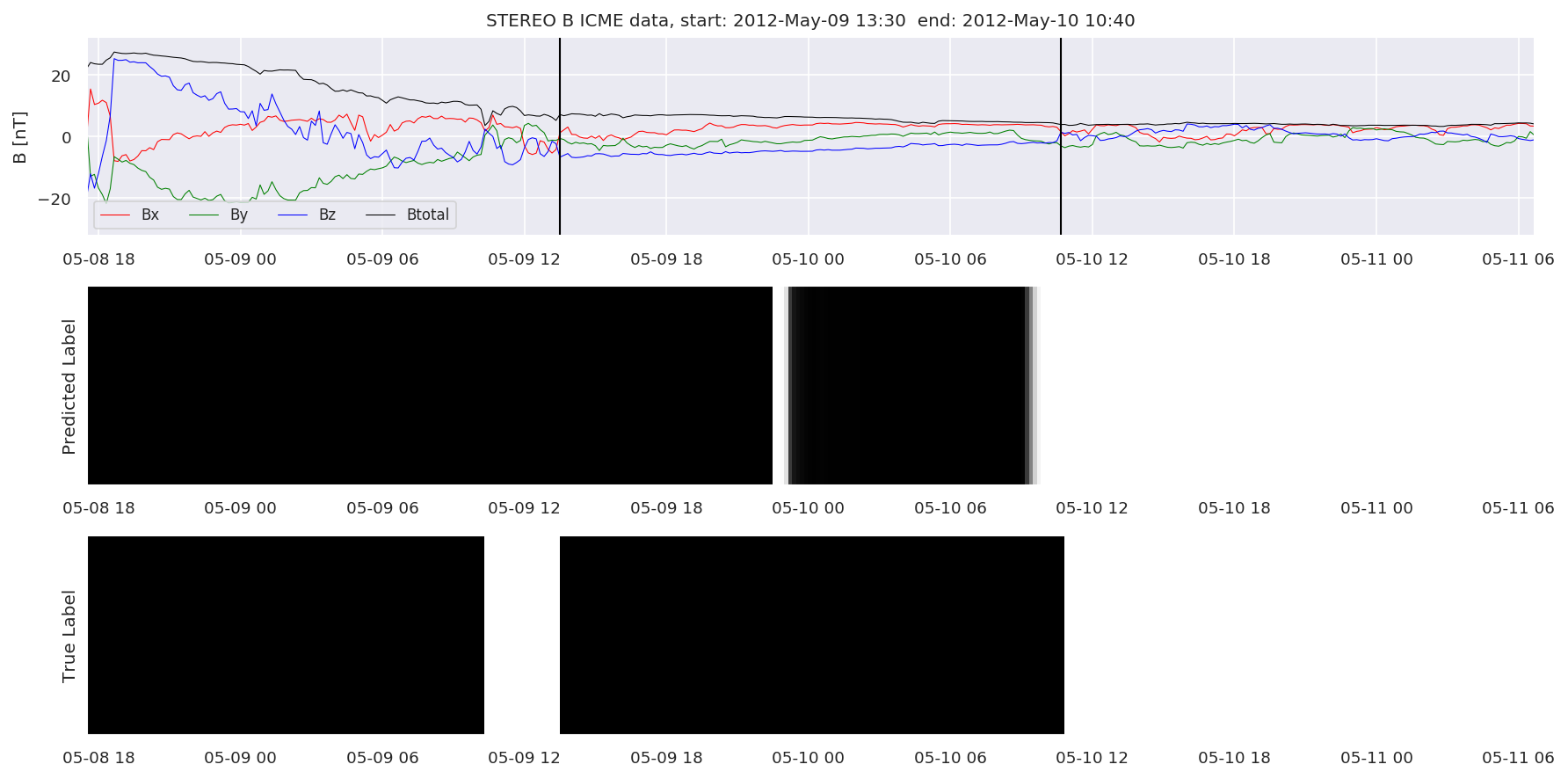Click the 05-11 00 tick under Predicted Label panel
This screenshot has height=779, width=1568.
(1376, 508)
